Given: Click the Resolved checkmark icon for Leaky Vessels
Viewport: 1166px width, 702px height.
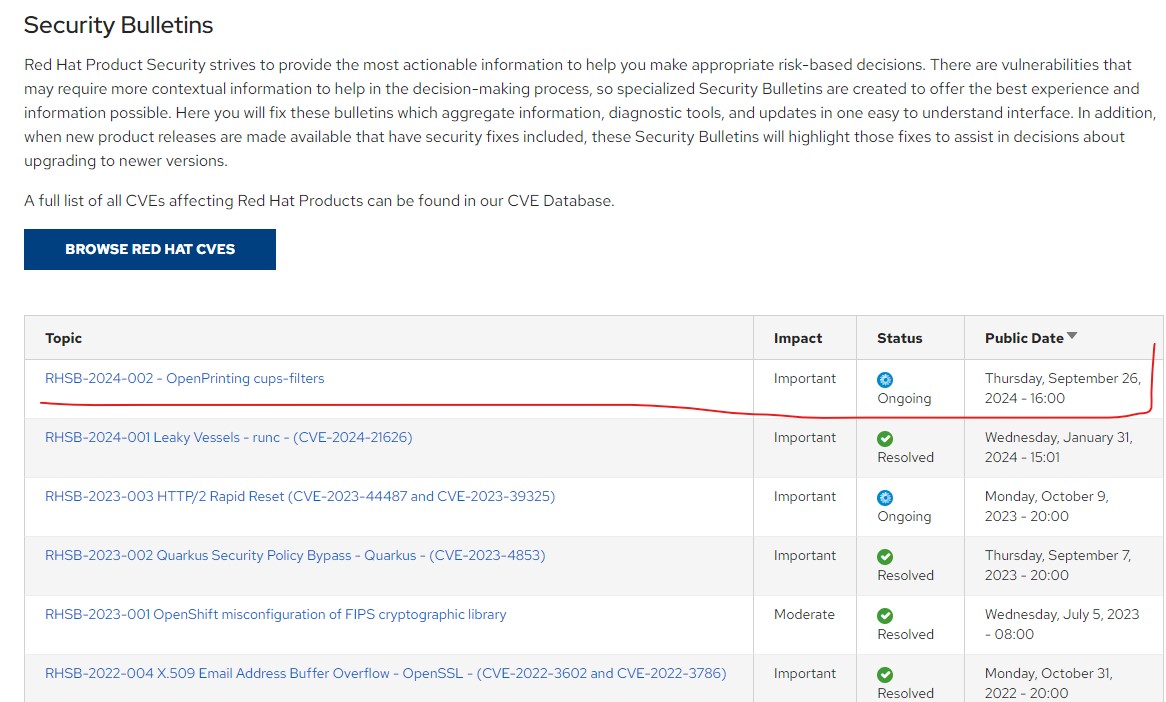Looking at the screenshot, I should point(885,439).
